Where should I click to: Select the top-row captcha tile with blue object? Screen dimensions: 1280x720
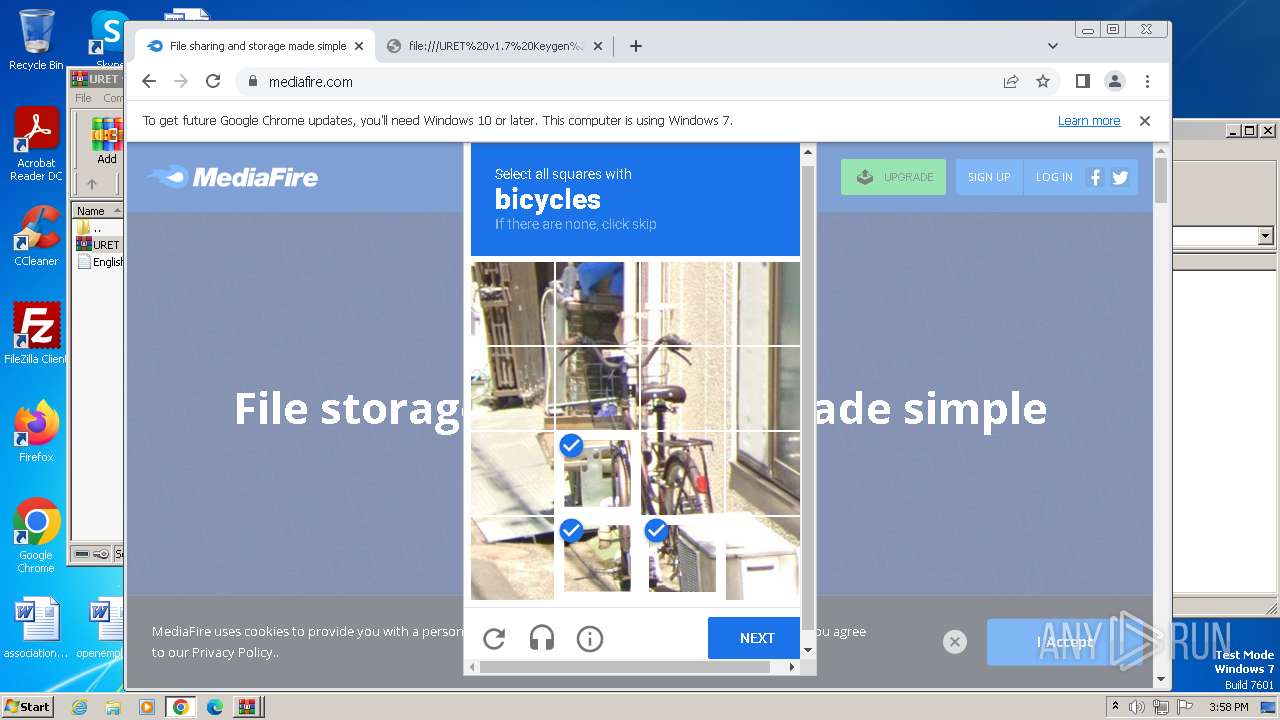tap(596, 303)
